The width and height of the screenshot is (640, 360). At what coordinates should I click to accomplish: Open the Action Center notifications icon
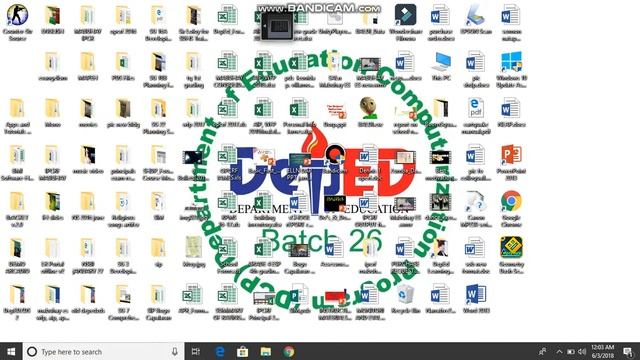pos(628,351)
